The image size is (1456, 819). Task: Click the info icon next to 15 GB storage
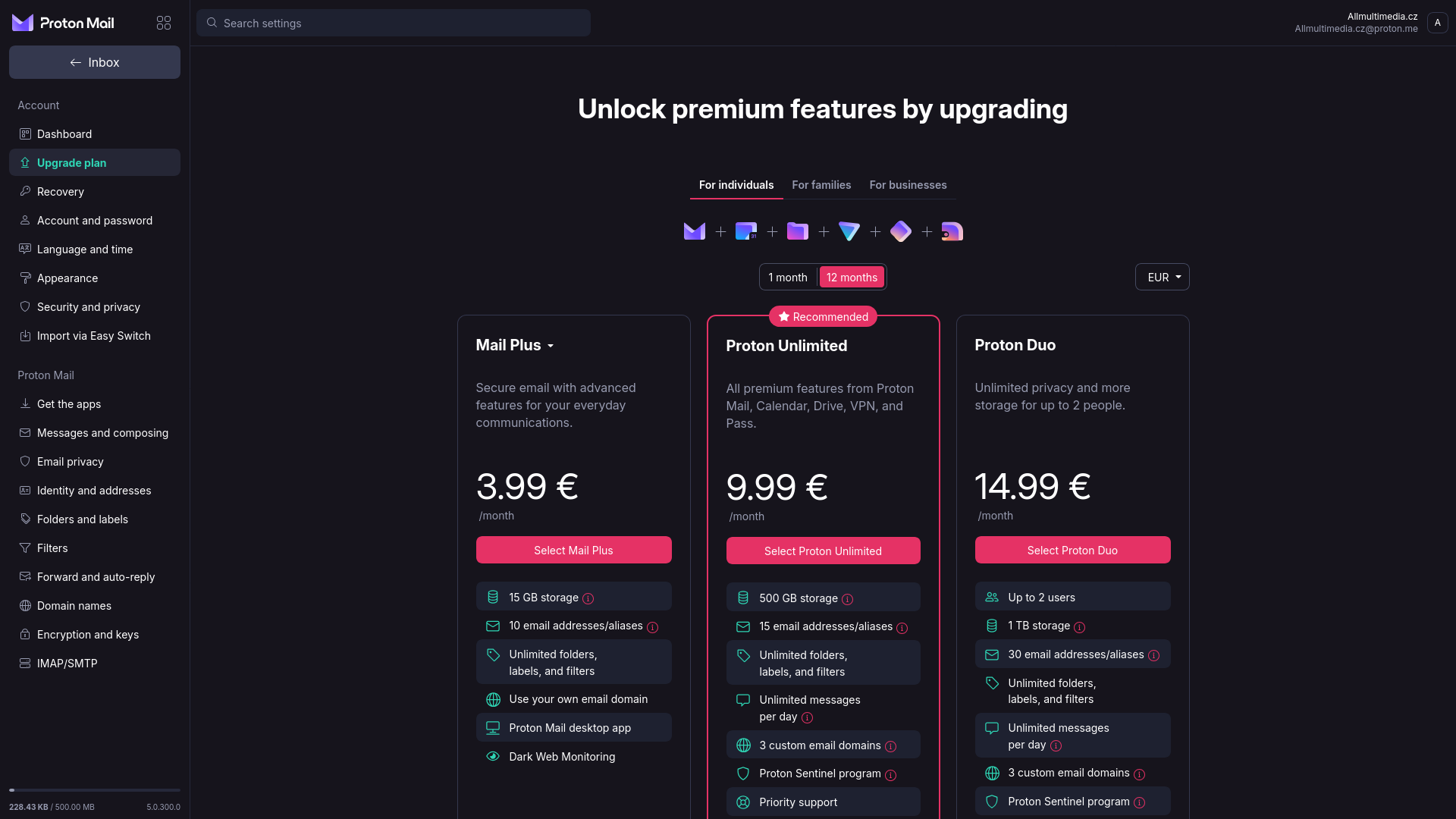click(588, 598)
